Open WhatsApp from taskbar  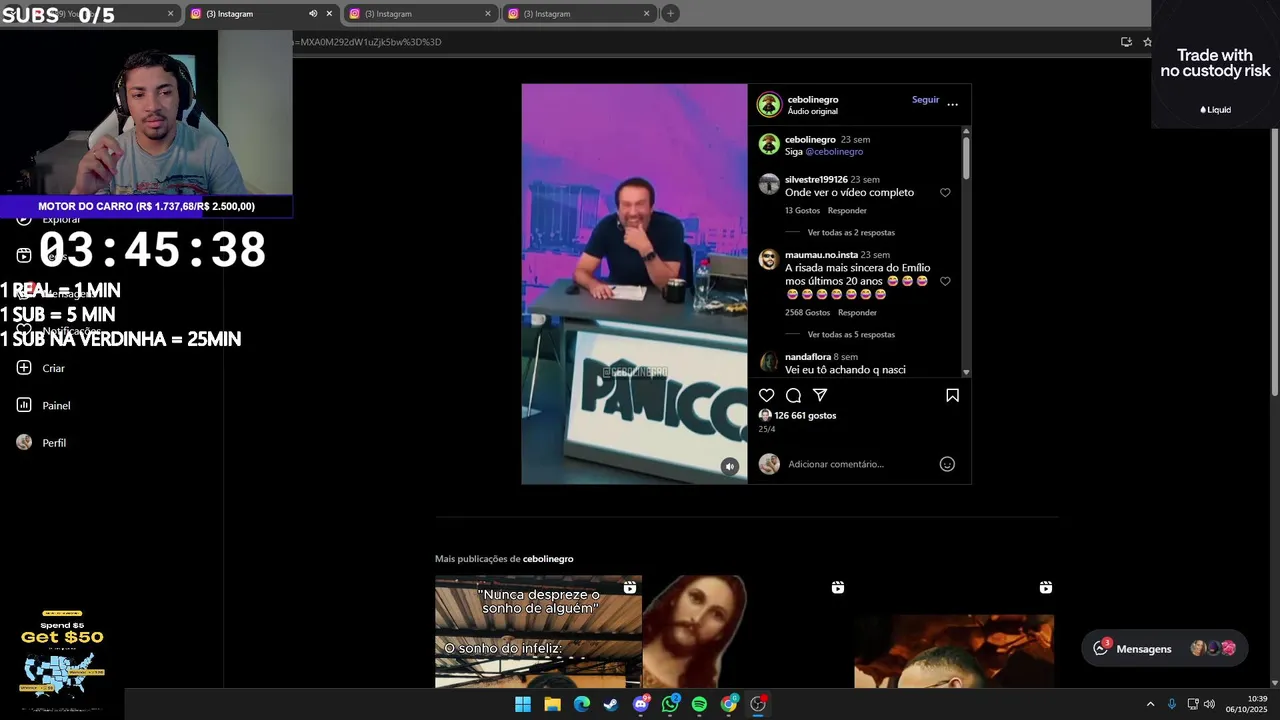[x=670, y=704]
